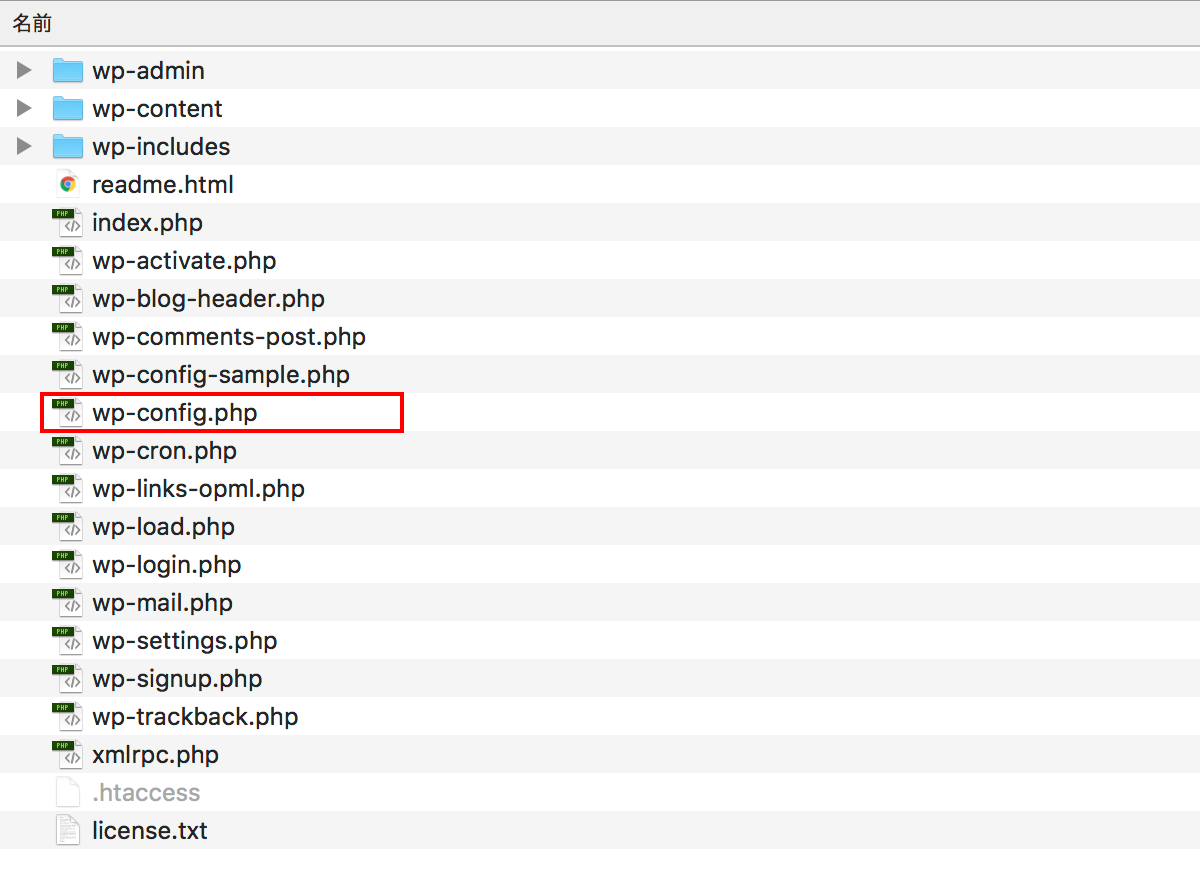Screen dimensions: 1200x870
Task: Select the wp-admin folder name
Action: (x=148, y=71)
